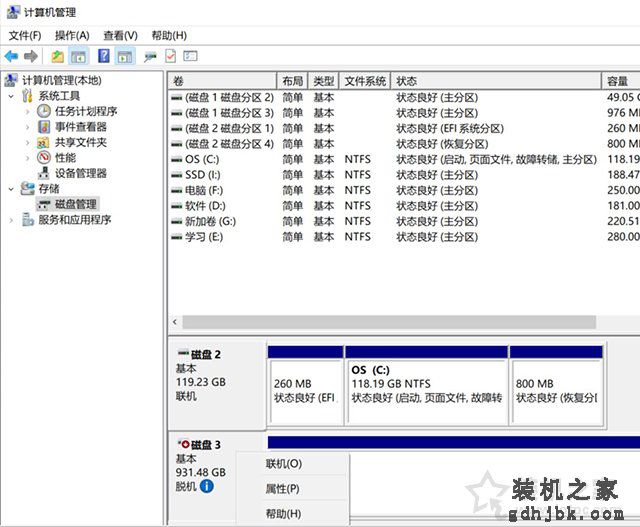640x527 pixels.
Task: Click the toolbar icon with red checkmark
Action: (x=171, y=56)
